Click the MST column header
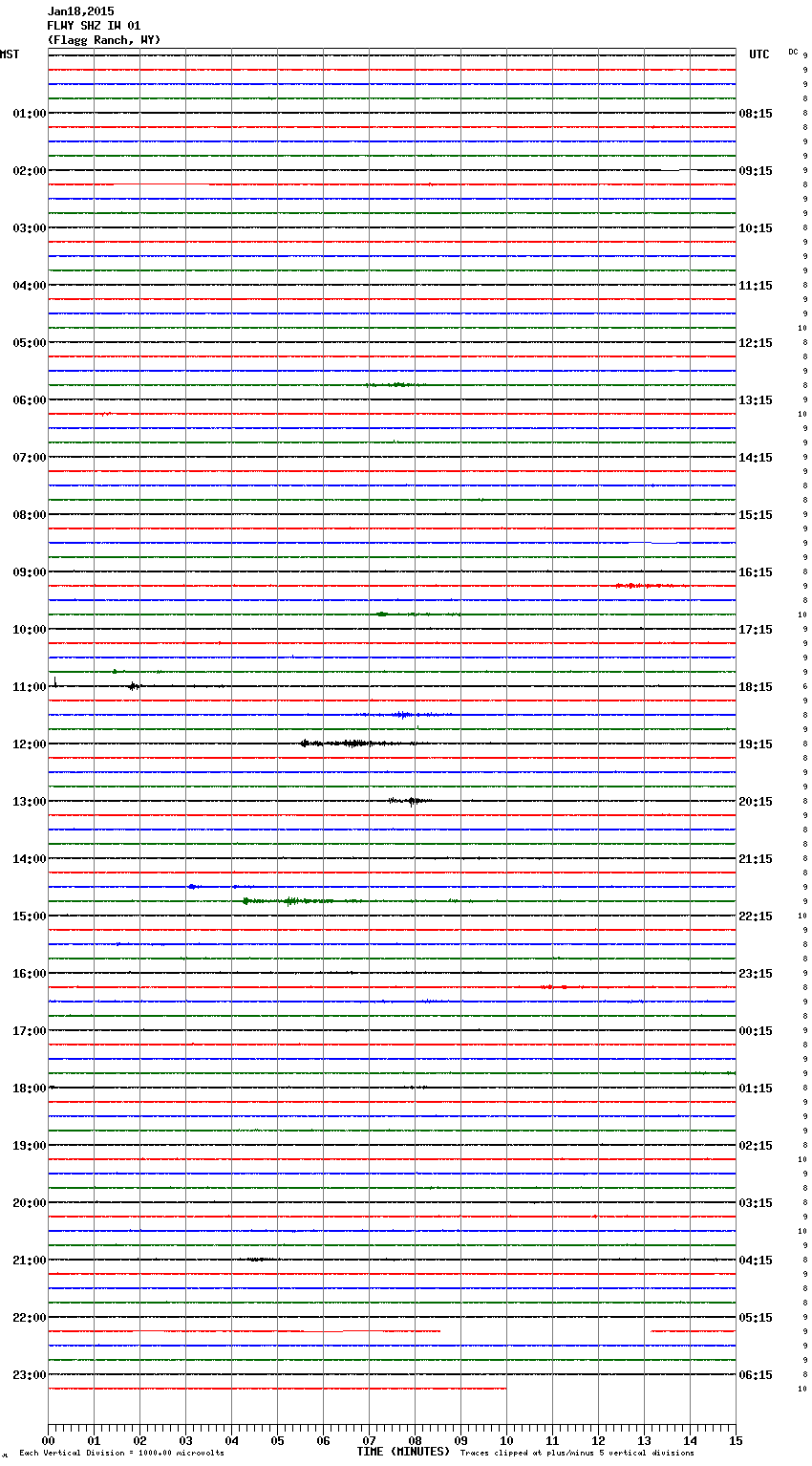 click(x=10, y=54)
